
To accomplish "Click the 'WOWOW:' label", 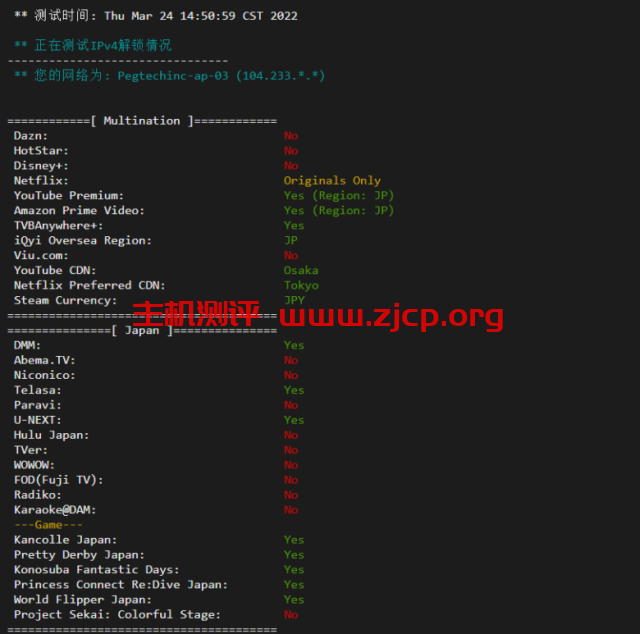I will 34,465.
